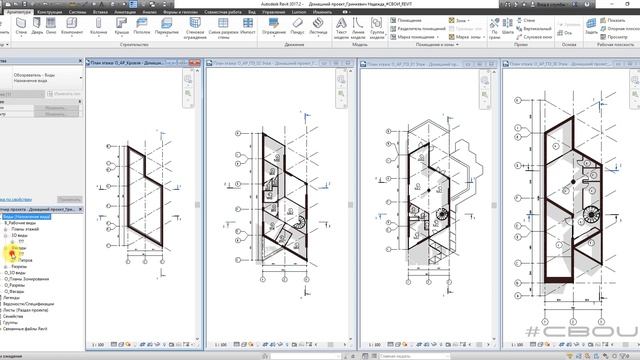Open the Конструкция ribbon tab

click(x=49, y=12)
